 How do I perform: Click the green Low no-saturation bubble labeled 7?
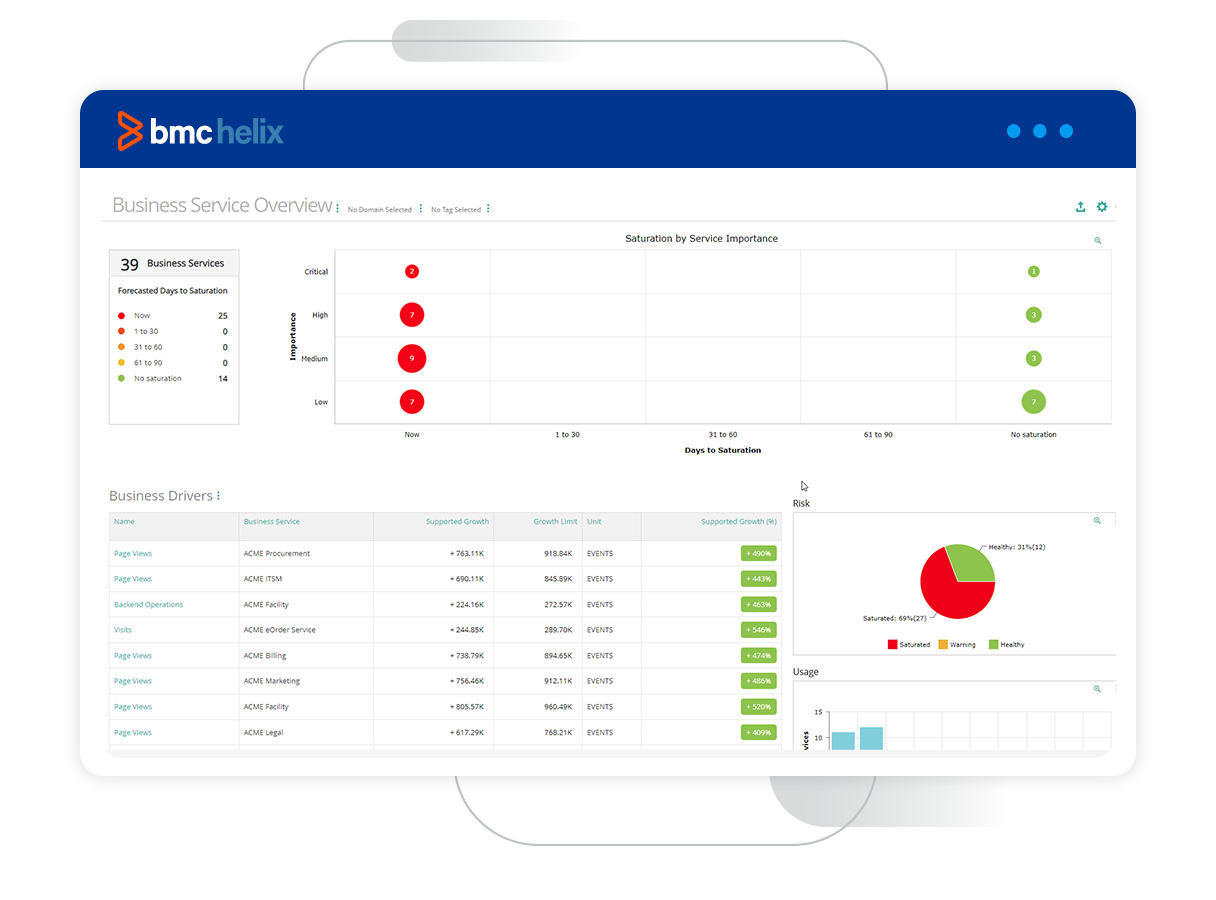1033,402
